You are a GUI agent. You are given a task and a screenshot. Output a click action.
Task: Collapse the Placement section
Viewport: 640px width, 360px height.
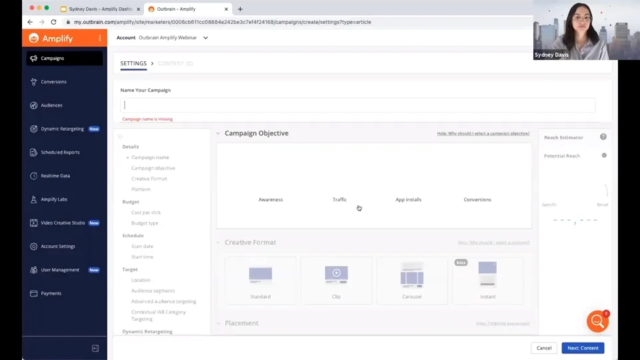[x=218, y=323]
